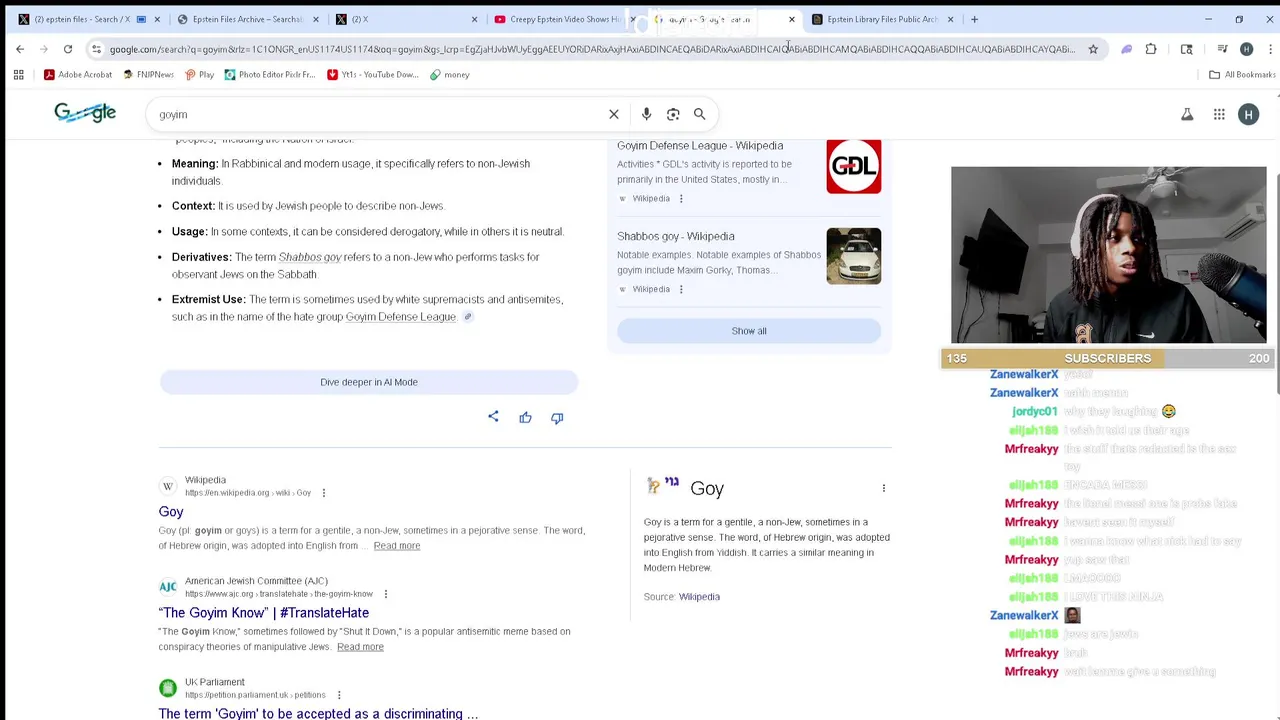Open Search Labs flask icon
The width and height of the screenshot is (1280, 720).
tap(1187, 115)
